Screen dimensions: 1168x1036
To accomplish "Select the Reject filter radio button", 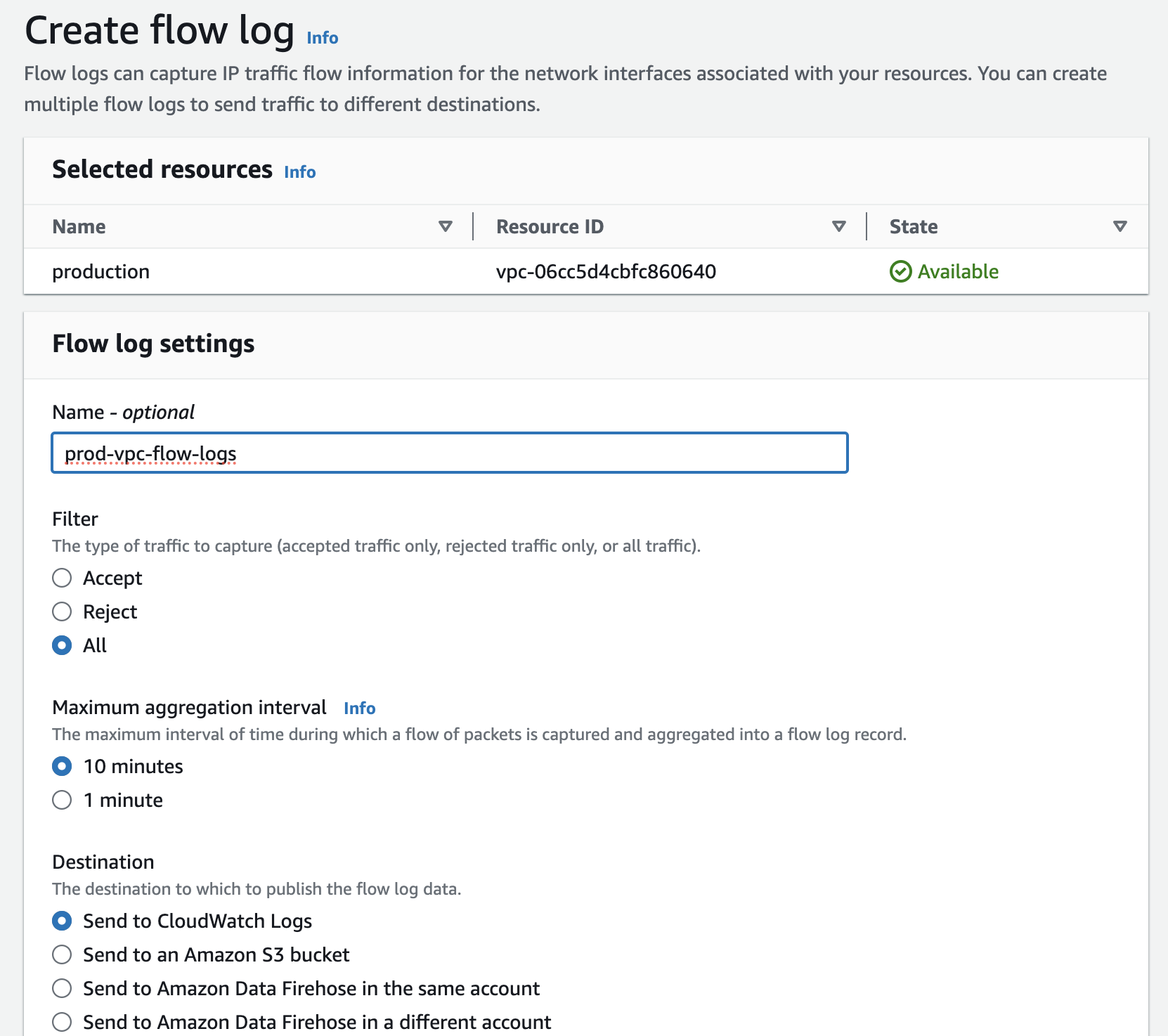I will (62, 611).
